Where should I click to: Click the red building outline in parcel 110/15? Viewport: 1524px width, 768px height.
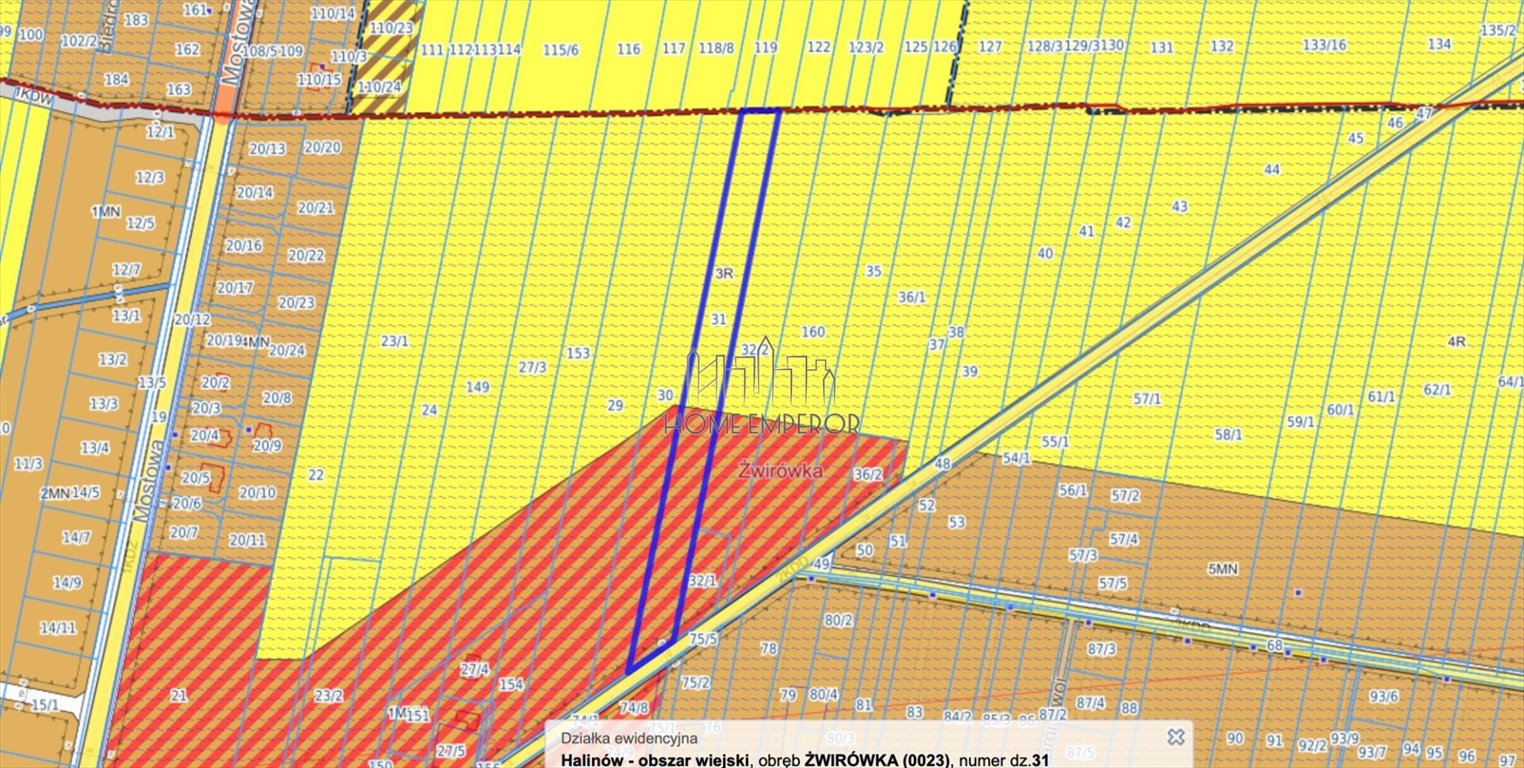[316, 81]
